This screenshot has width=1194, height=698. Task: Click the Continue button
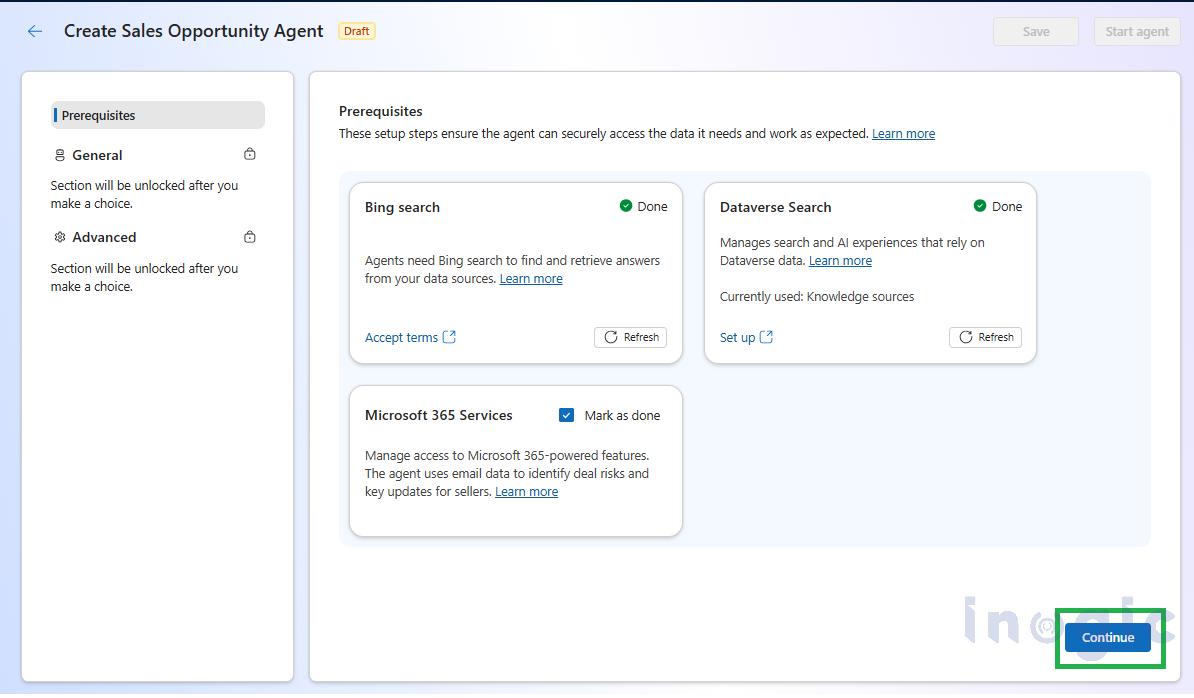(x=1108, y=638)
